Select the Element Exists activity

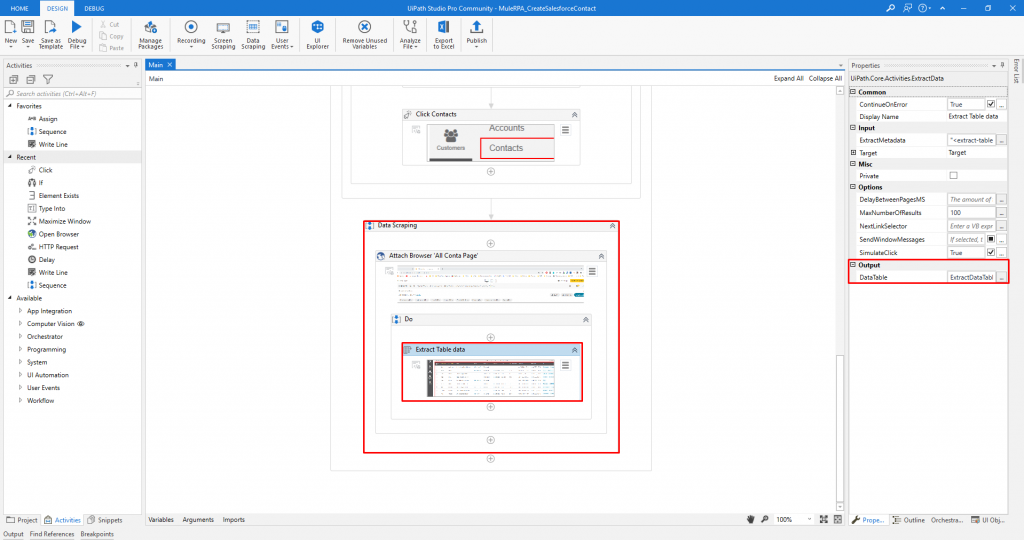[x=58, y=195]
